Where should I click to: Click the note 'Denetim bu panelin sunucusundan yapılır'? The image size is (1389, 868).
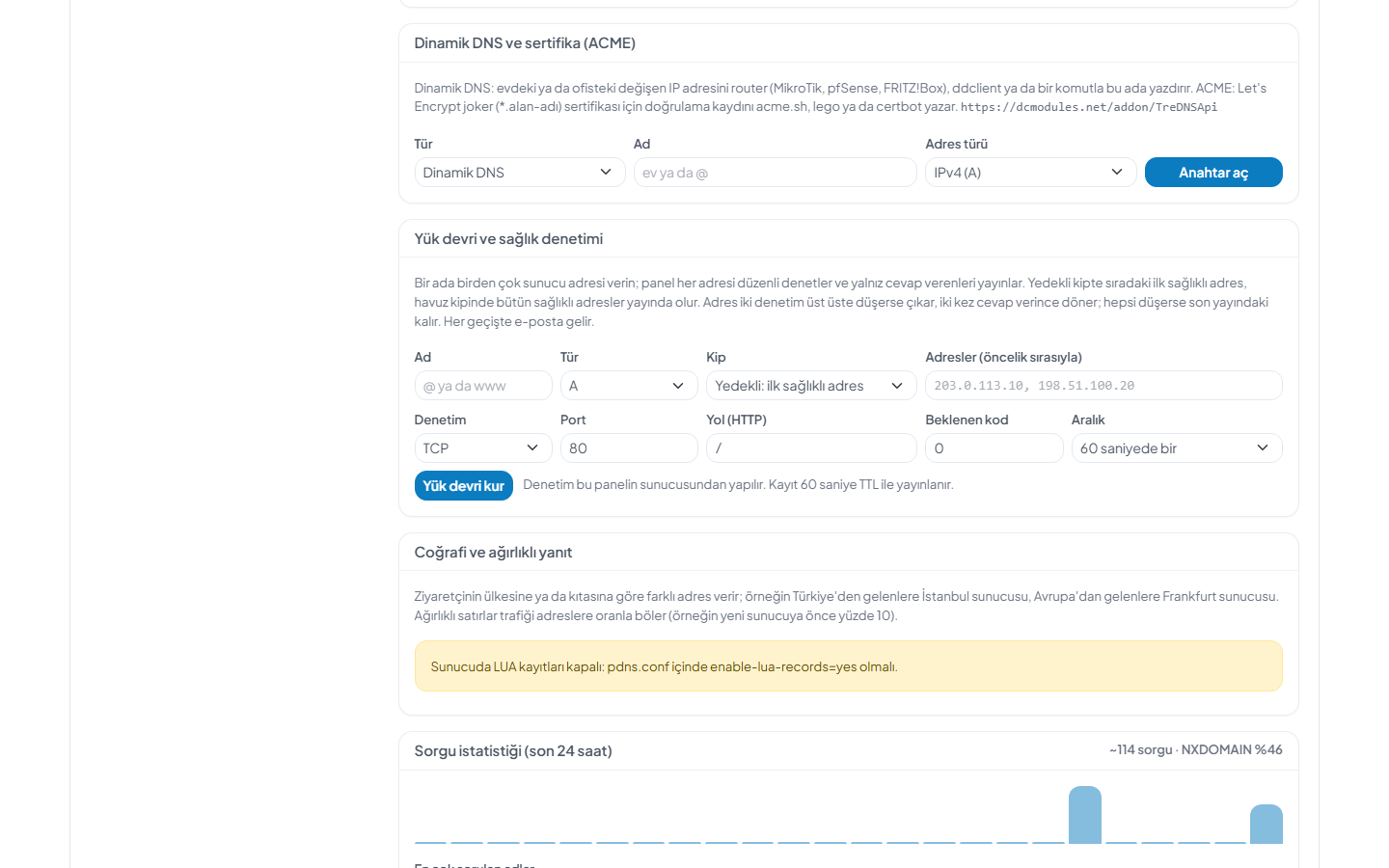tap(643, 485)
